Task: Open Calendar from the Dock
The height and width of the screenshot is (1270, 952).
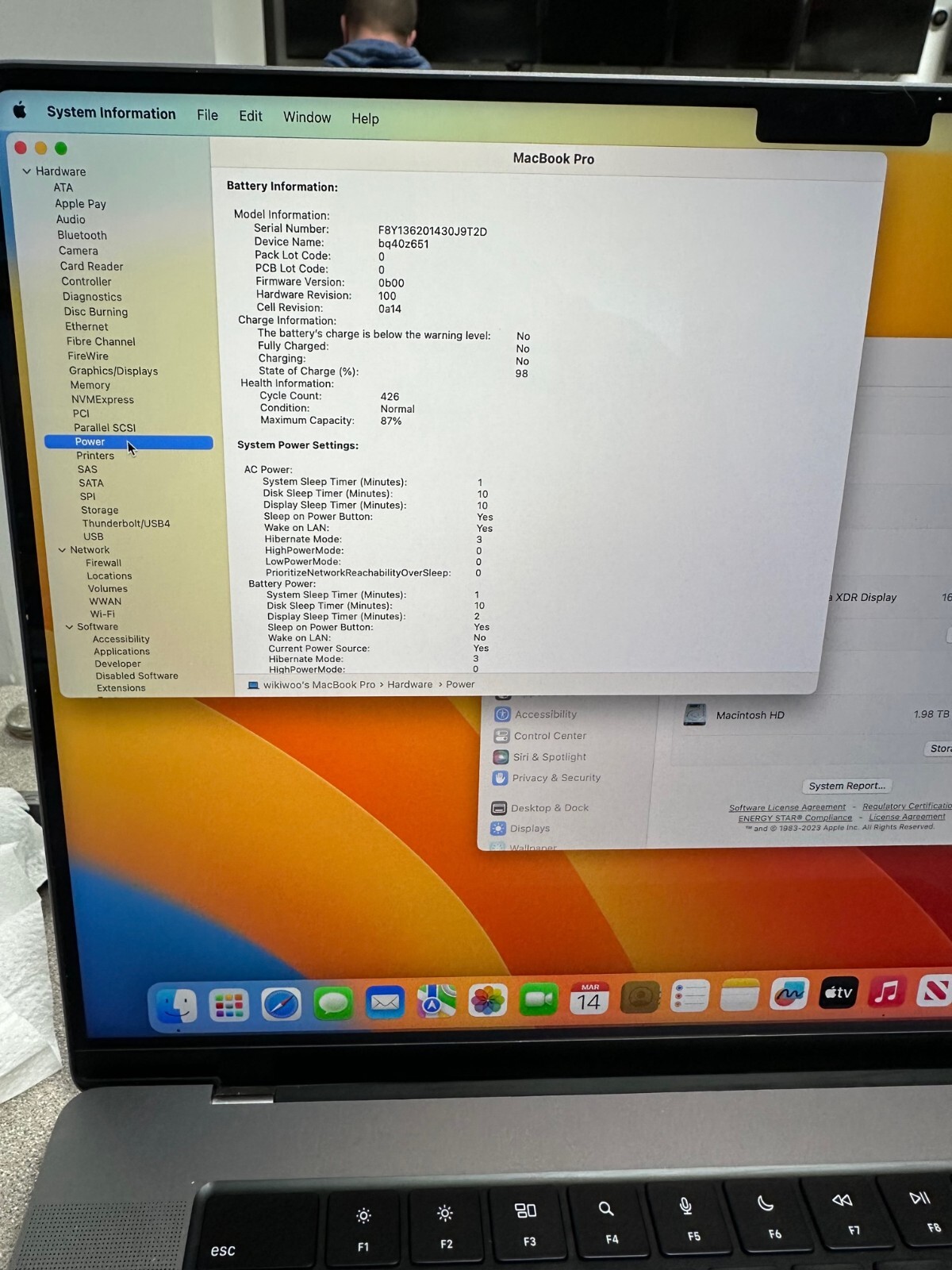Action: (x=589, y=999)
